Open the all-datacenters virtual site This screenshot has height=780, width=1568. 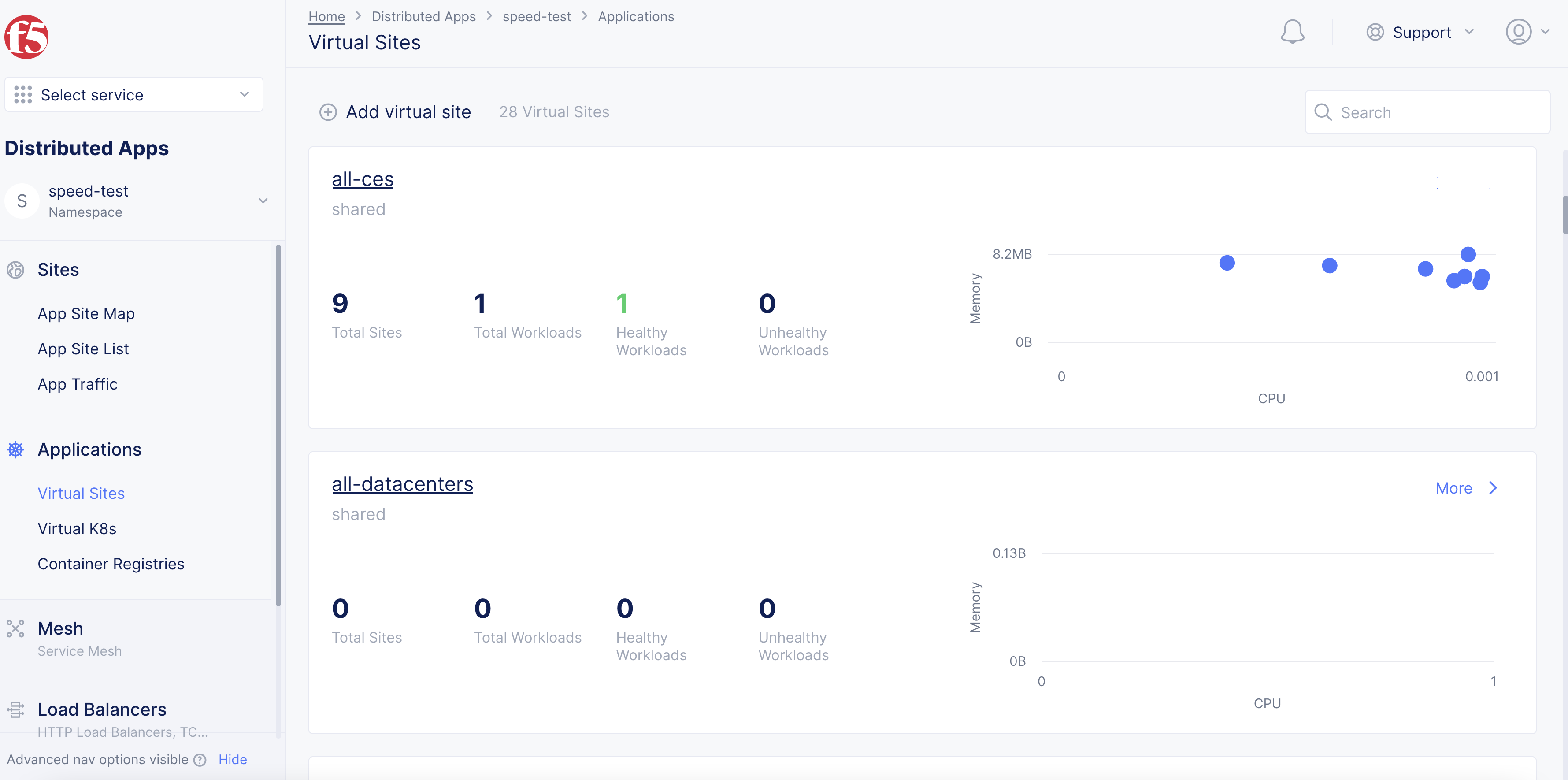click(402, 483)
